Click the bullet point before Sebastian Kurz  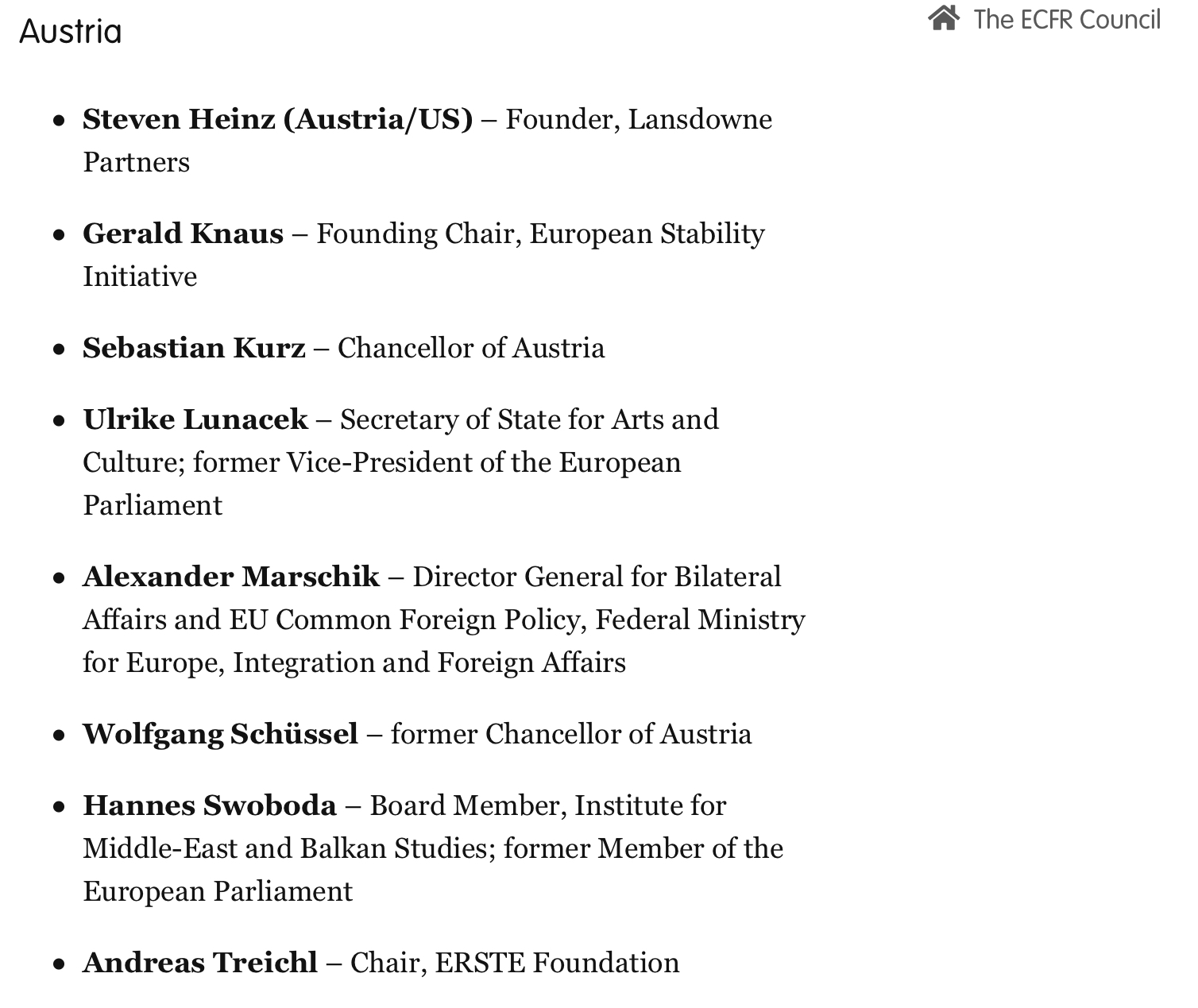pos(59,349)
